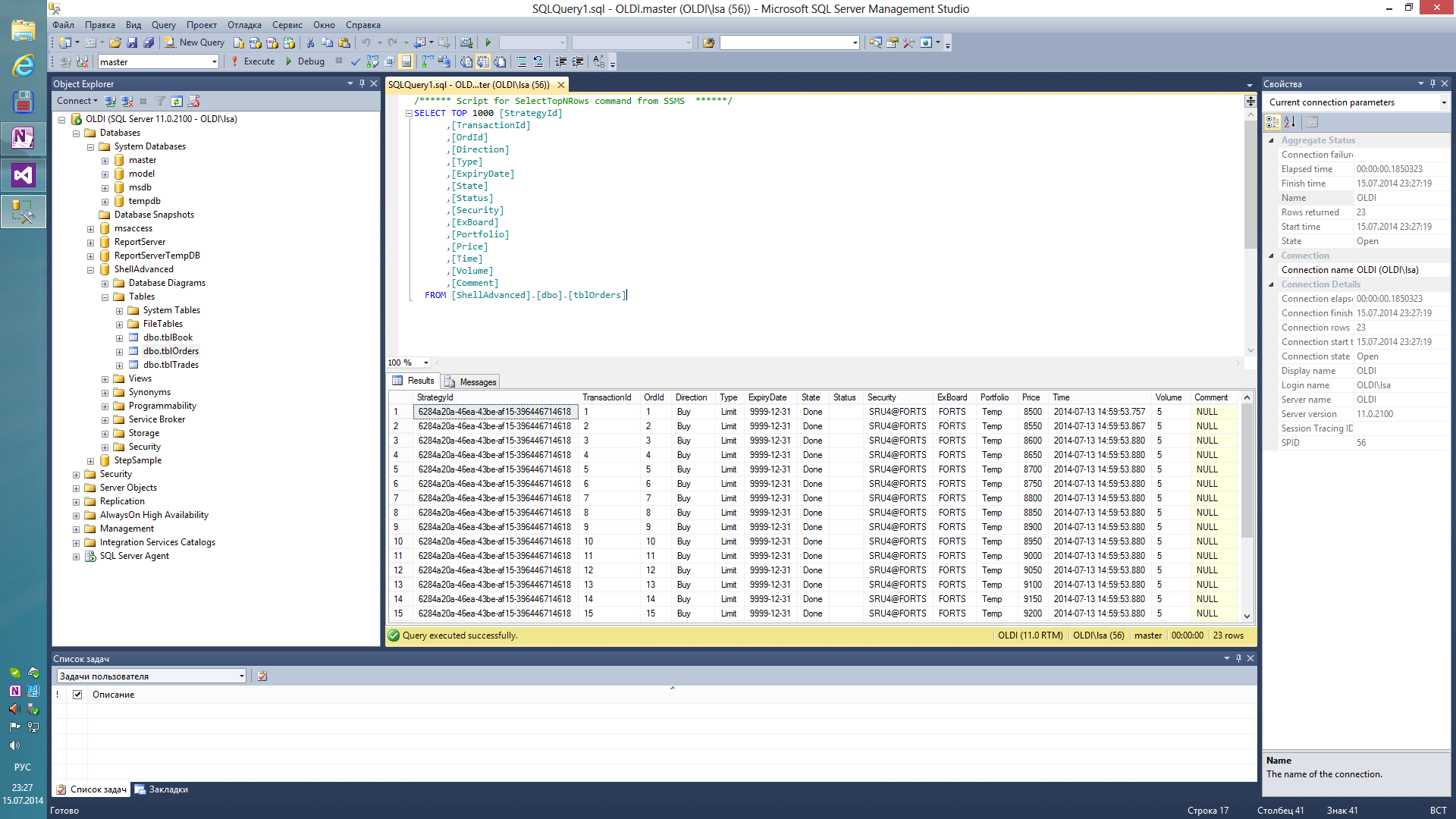The width and height of the screenshot is (1456, 819).
Task: Open the master database dropdown
Action: (x=215, y=62)
